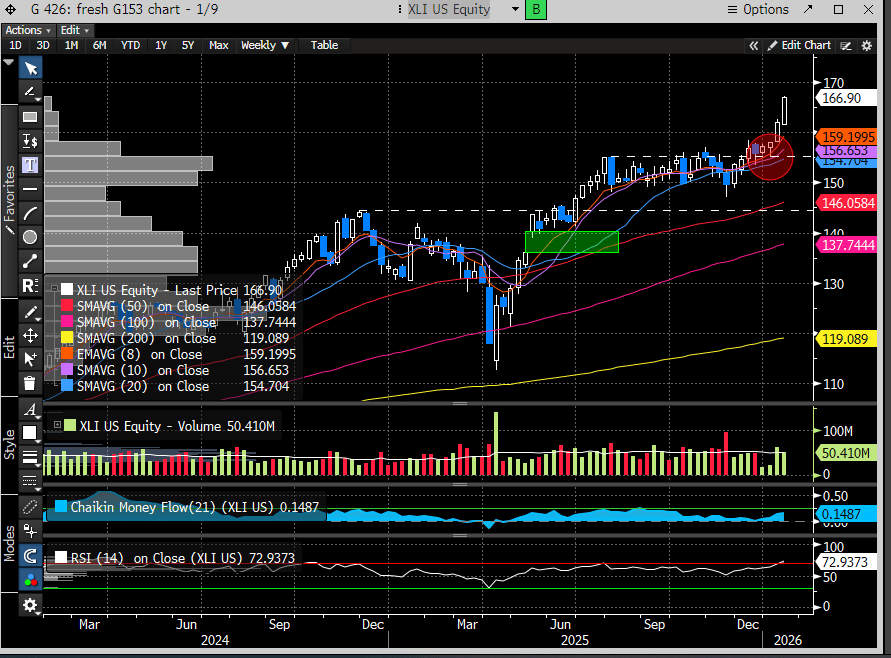Select the Max time range
The image size is (891, 658).
[x=219, y=45]
